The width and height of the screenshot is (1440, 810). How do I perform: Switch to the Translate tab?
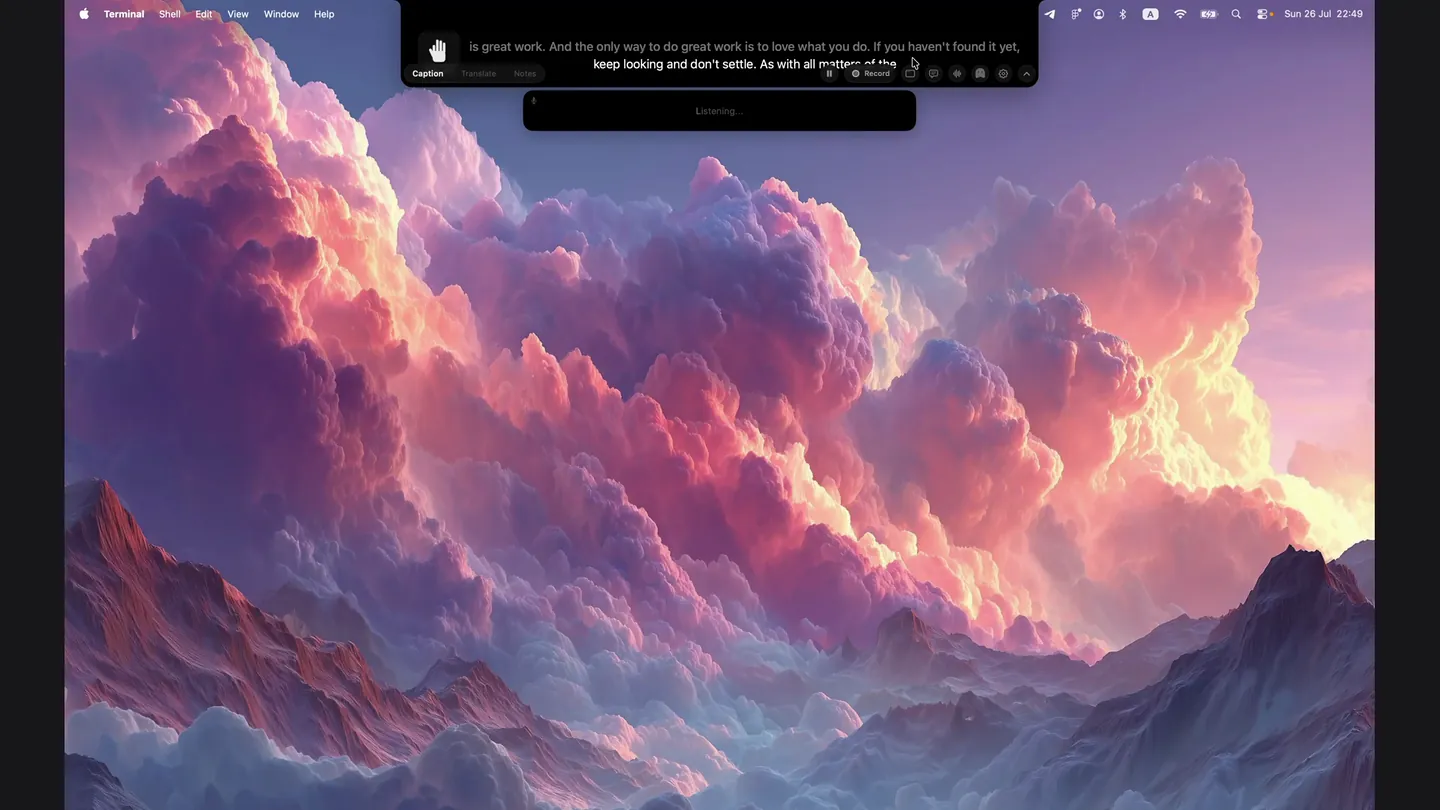478,74
